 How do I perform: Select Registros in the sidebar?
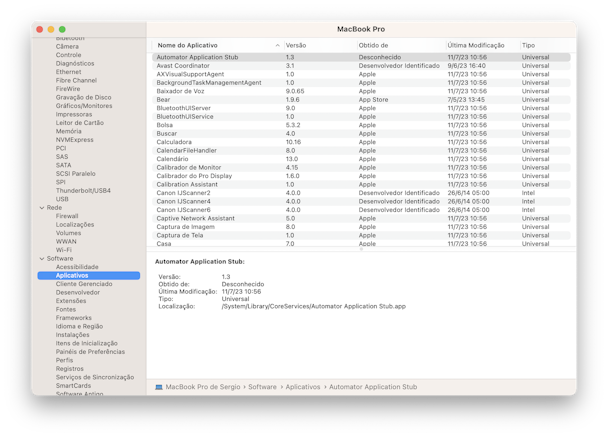[69, 369]
